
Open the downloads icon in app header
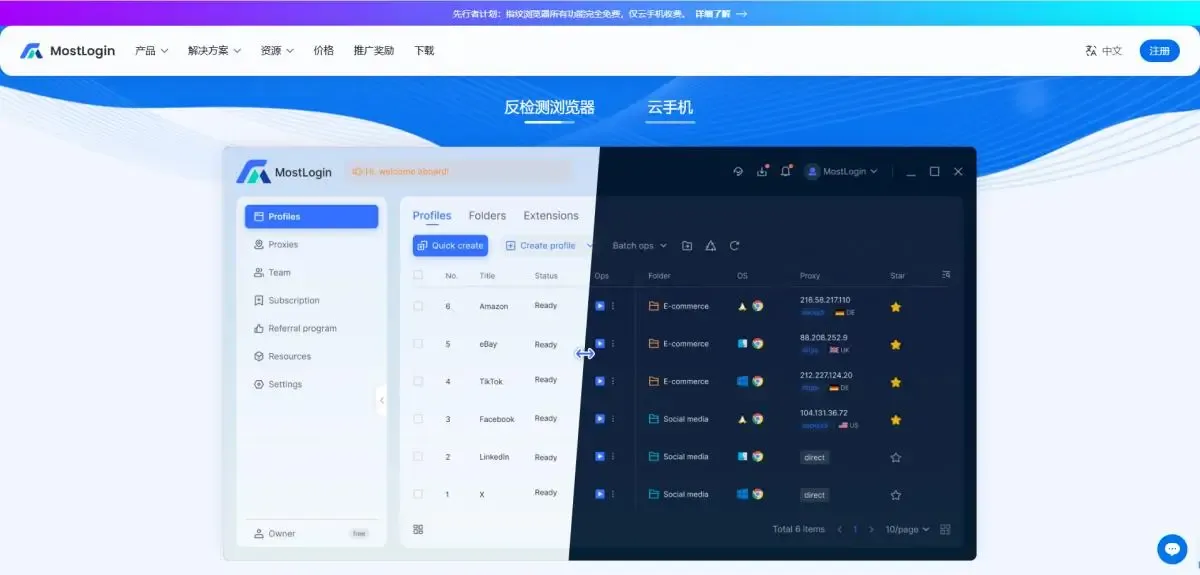pos(762,172)
